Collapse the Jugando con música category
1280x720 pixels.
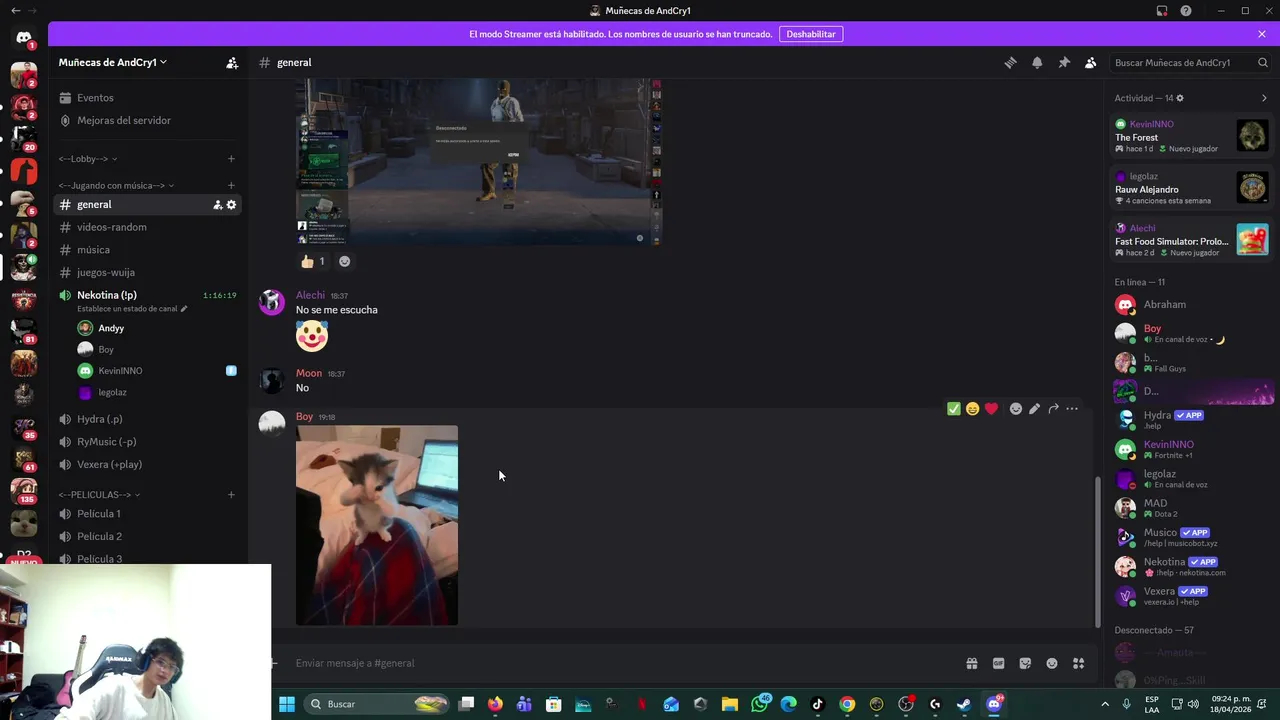tap(116, 185)
